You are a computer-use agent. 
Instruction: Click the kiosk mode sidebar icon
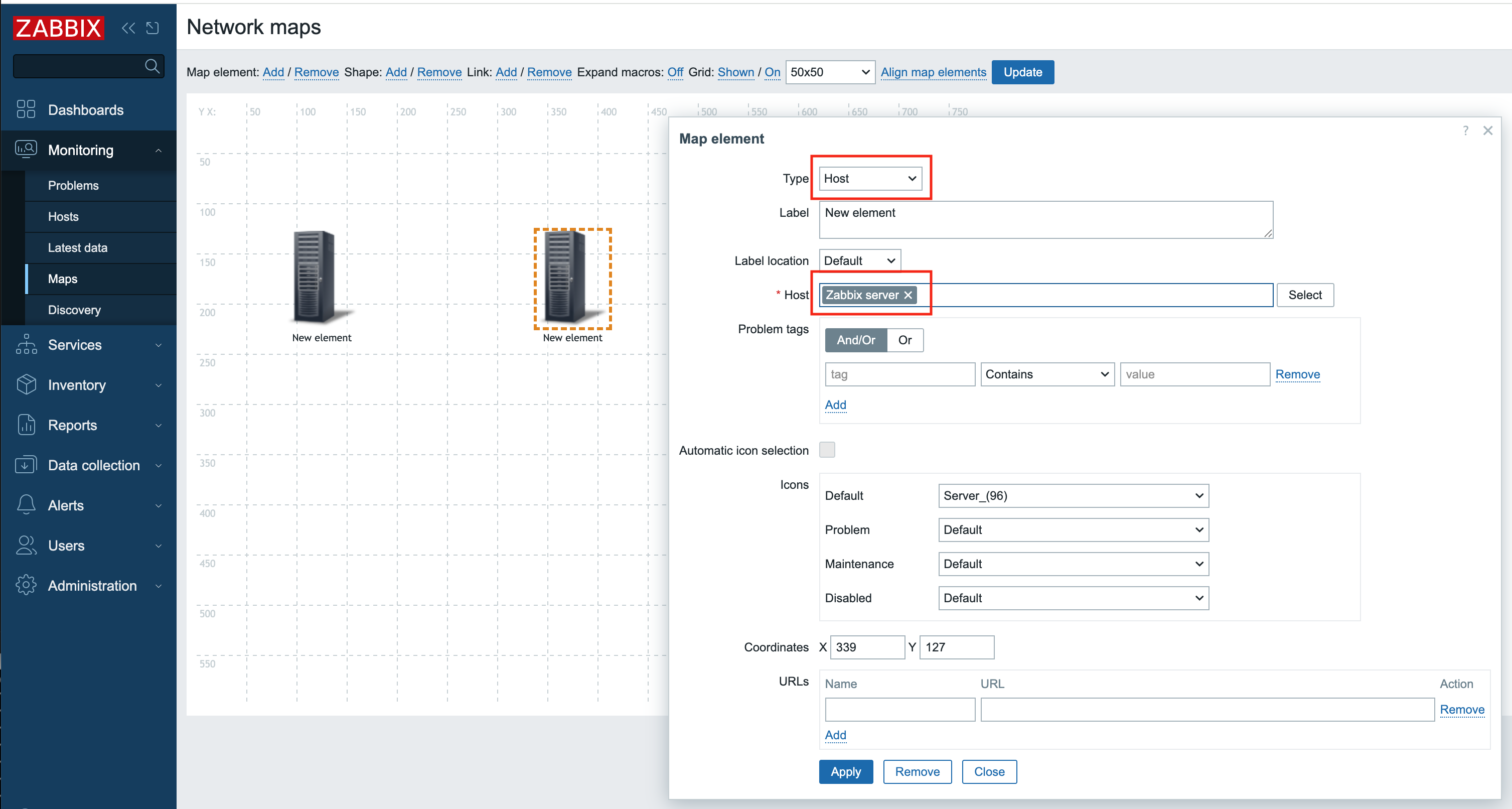(x=153, y=28)
